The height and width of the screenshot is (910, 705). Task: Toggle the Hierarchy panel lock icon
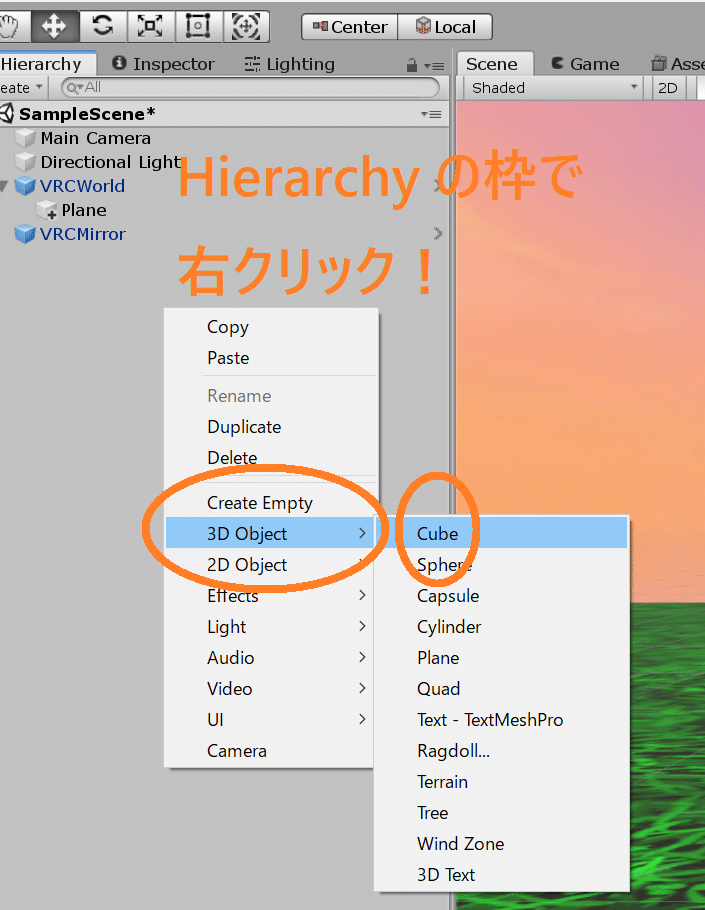pos(412,66)
